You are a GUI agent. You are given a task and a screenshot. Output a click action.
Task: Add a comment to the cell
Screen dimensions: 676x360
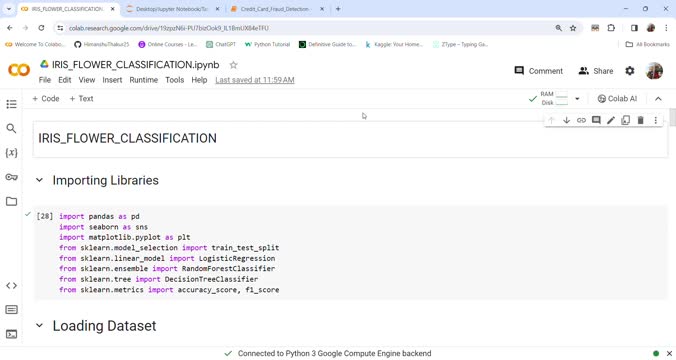596,120
